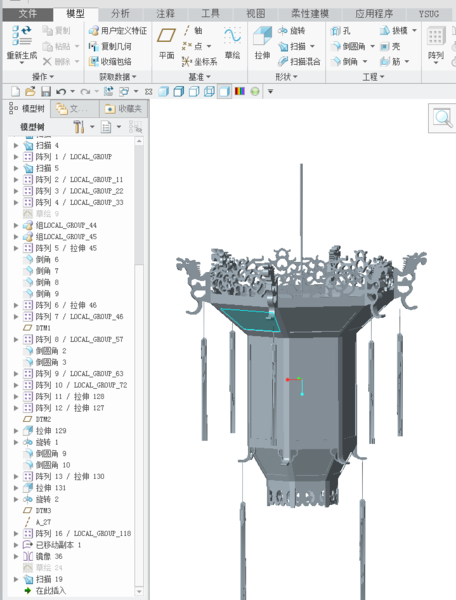The width and height of the screenshot is (456, 600).
Task: Click the rainbow color display icon
Action: (240, 91)
